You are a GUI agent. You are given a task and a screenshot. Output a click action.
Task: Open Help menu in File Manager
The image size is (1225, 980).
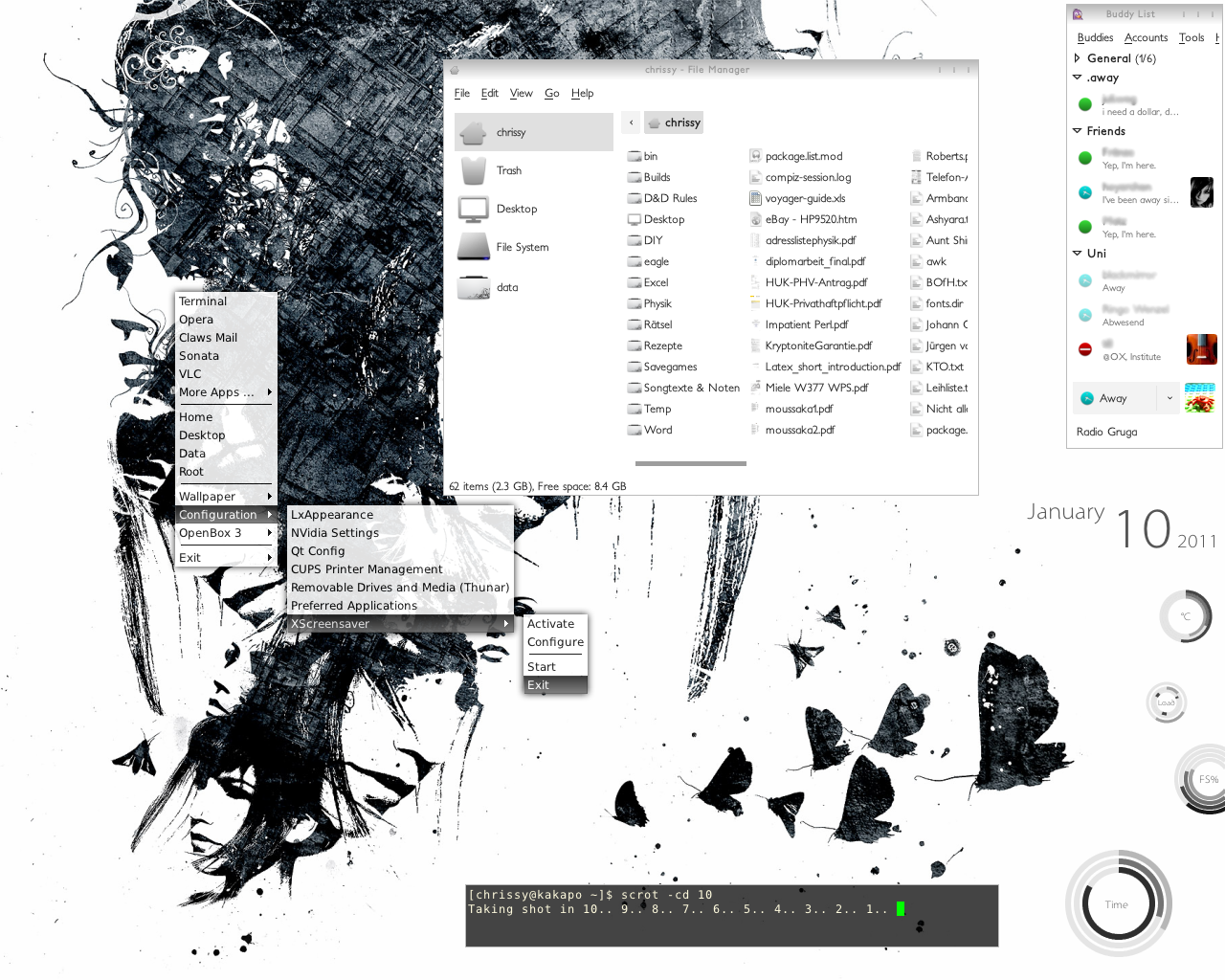pos(583,93)
